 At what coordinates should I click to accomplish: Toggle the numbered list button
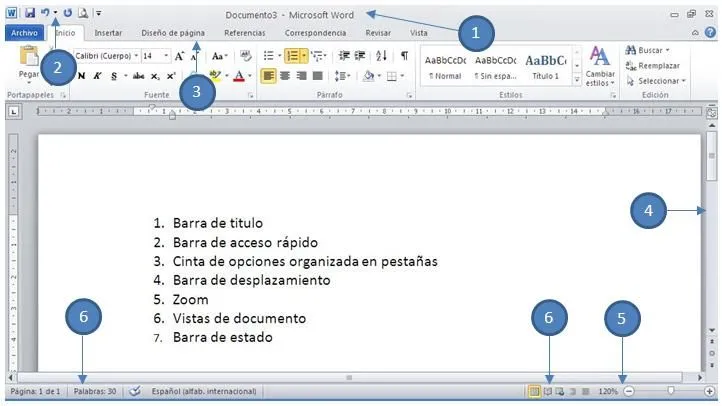coord(292,56)
